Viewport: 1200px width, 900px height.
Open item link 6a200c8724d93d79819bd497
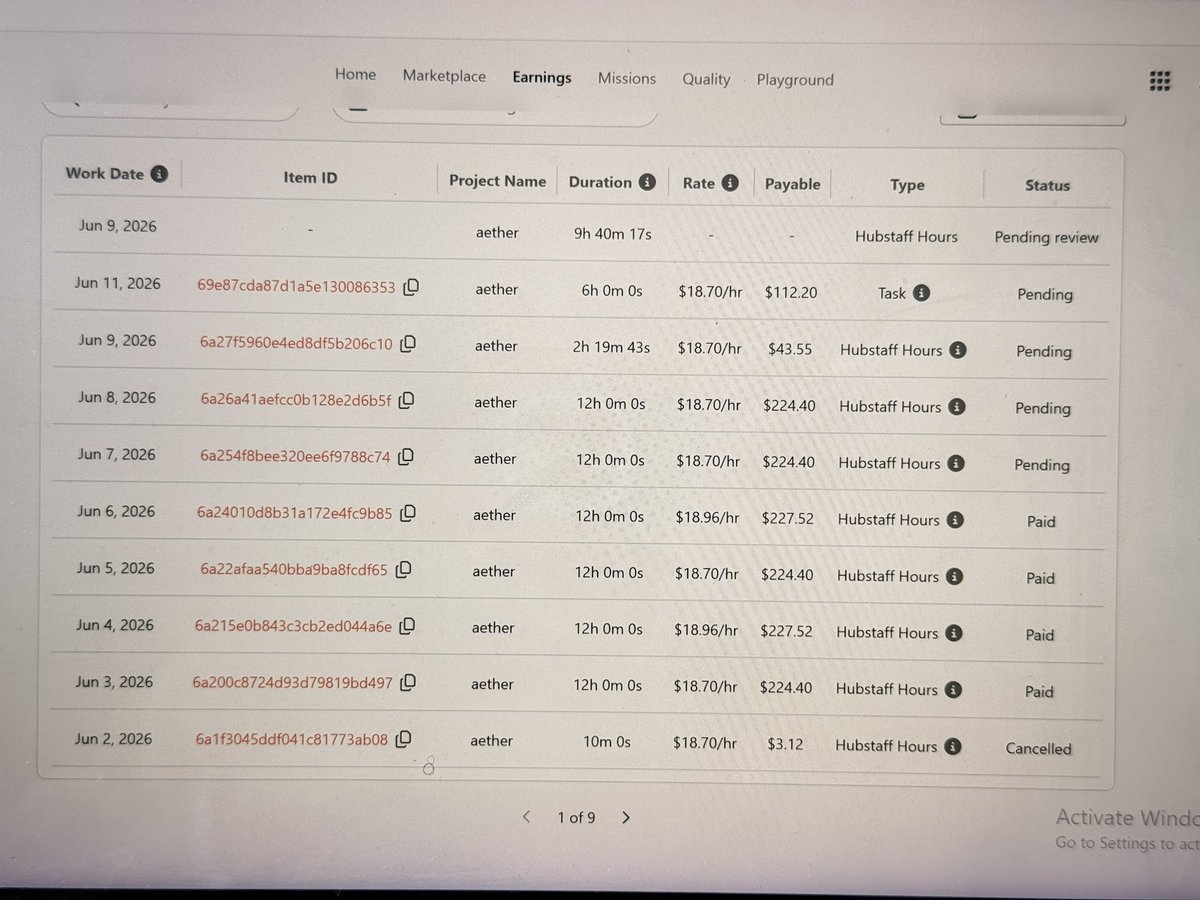[293, 683]
